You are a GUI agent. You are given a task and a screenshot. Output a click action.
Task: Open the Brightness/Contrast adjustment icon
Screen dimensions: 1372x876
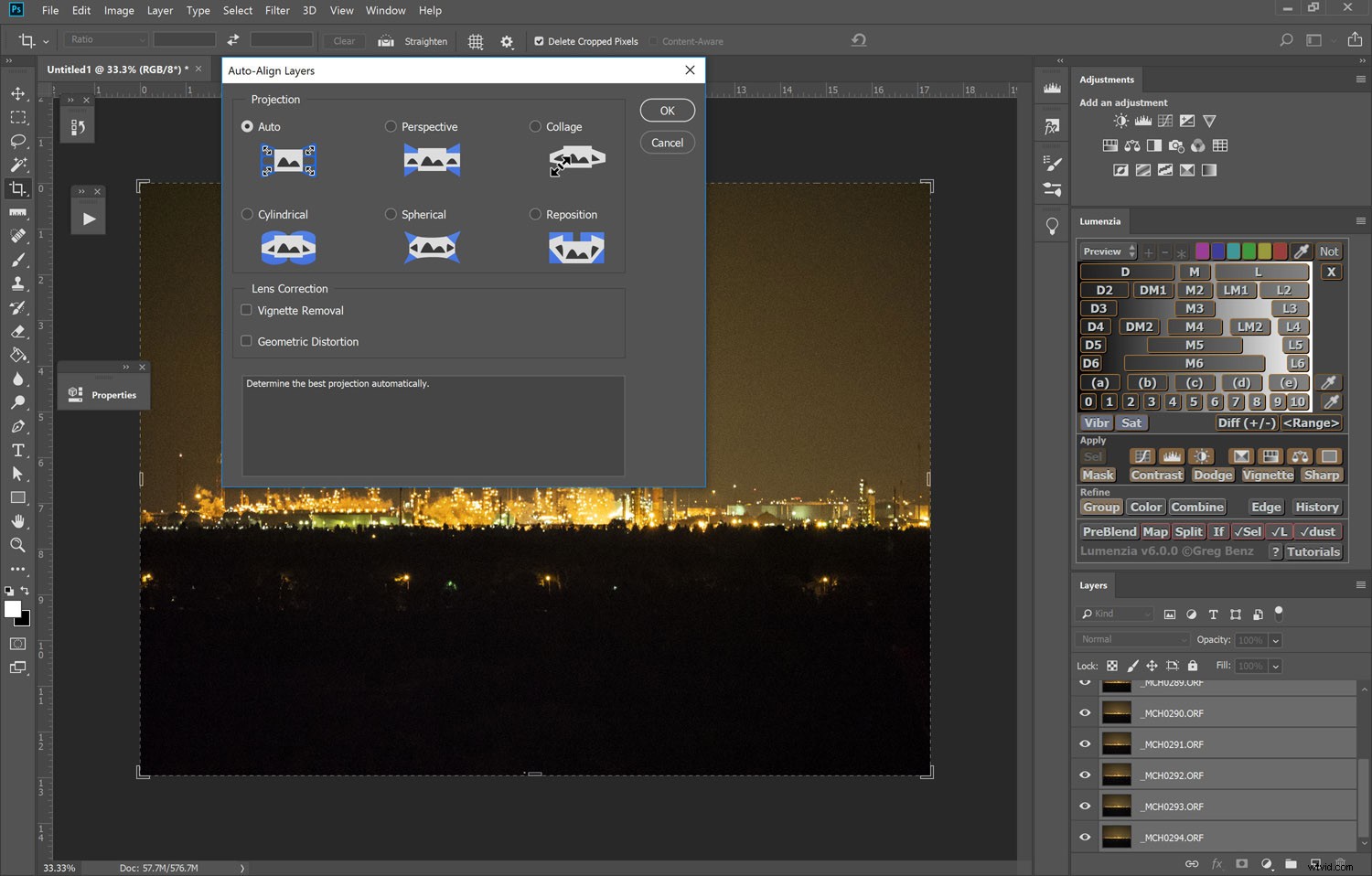[1120, 120]
